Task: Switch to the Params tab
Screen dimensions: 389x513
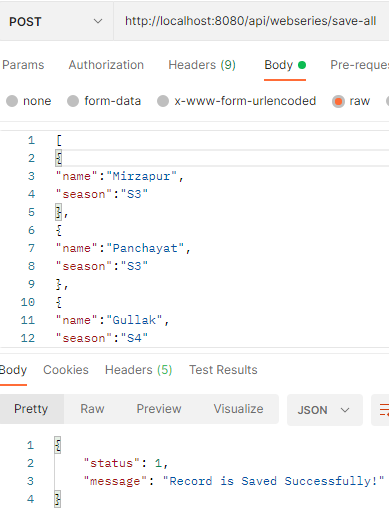Action: coord(23,65)
